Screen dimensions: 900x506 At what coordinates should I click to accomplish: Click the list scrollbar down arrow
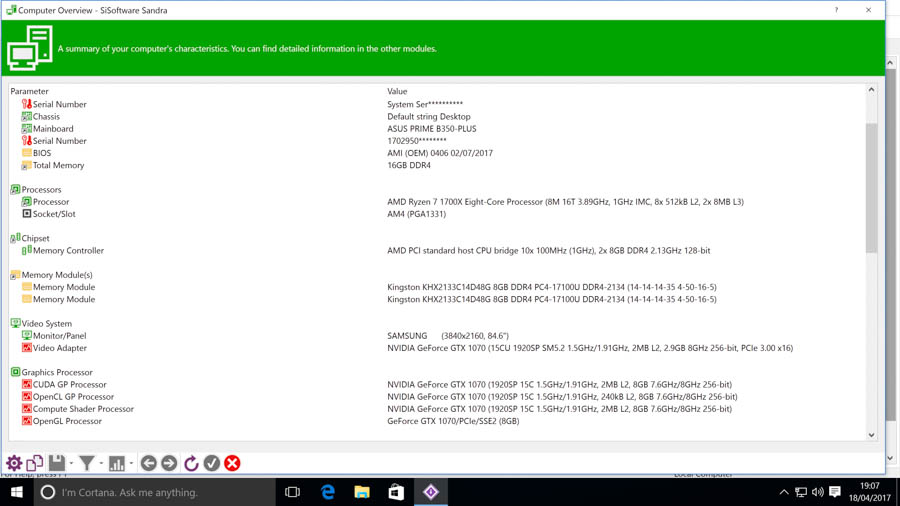(x=871, y=435)
